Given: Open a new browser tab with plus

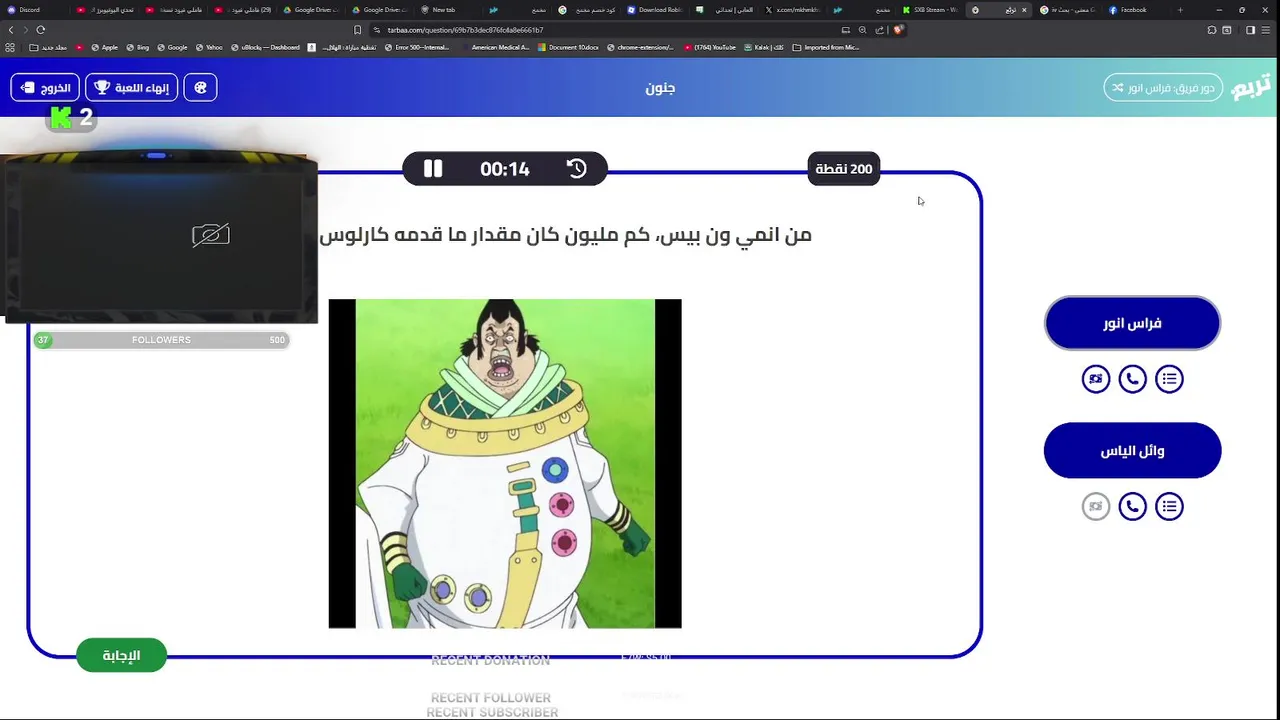Looking at the screenshot, I should click(x=1180, y=10).
